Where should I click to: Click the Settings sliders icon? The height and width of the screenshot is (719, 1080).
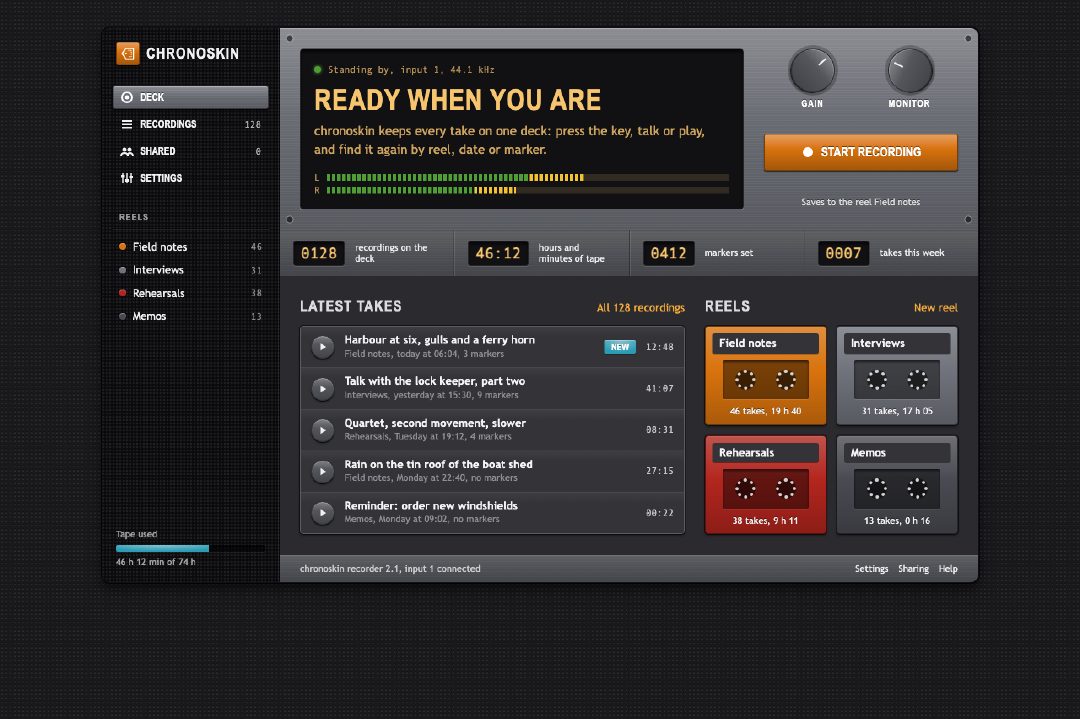(x=127, y=178)
